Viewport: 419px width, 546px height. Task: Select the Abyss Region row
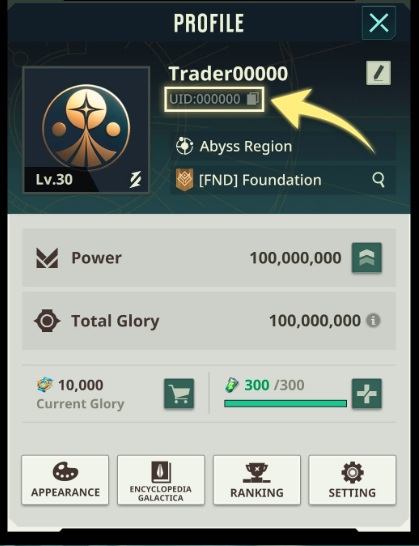pyautogui.click(x=283, y=146)
